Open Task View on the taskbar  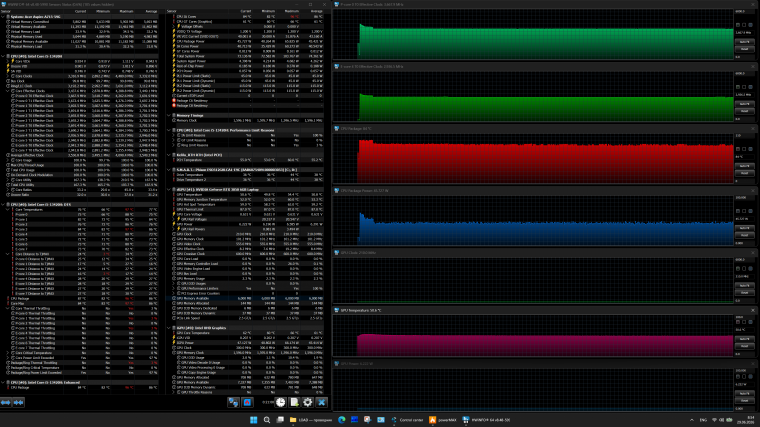[x=280, y=420]
